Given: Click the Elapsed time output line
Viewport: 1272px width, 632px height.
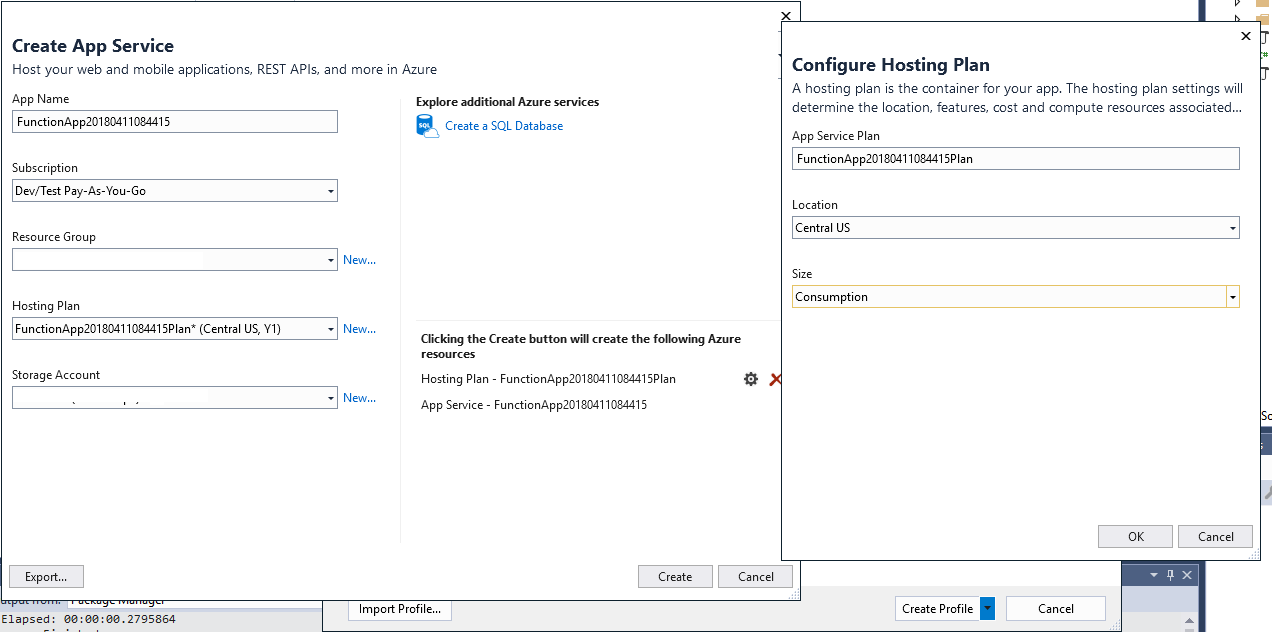Looking at the screenshot, I should [x=88, y=619].
